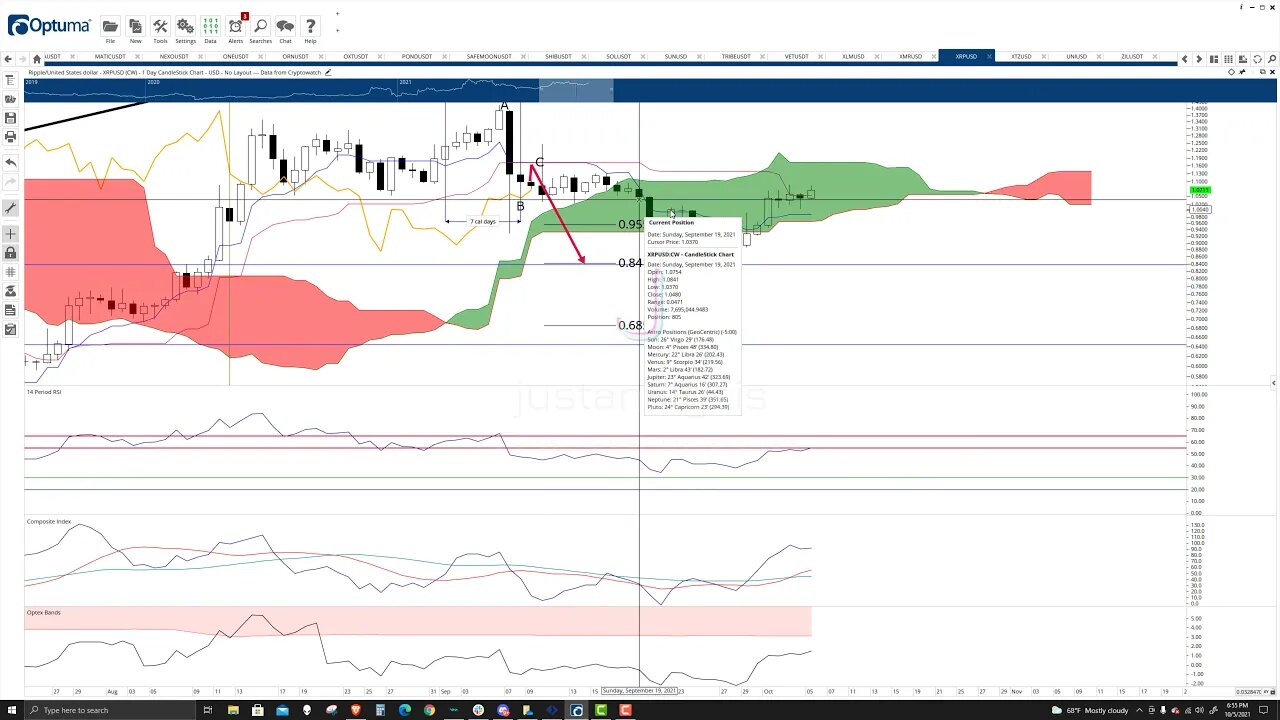Screen dimensions: 1280x720
Task: Click the red alerts badge number
Action: (x=245, y=17)
